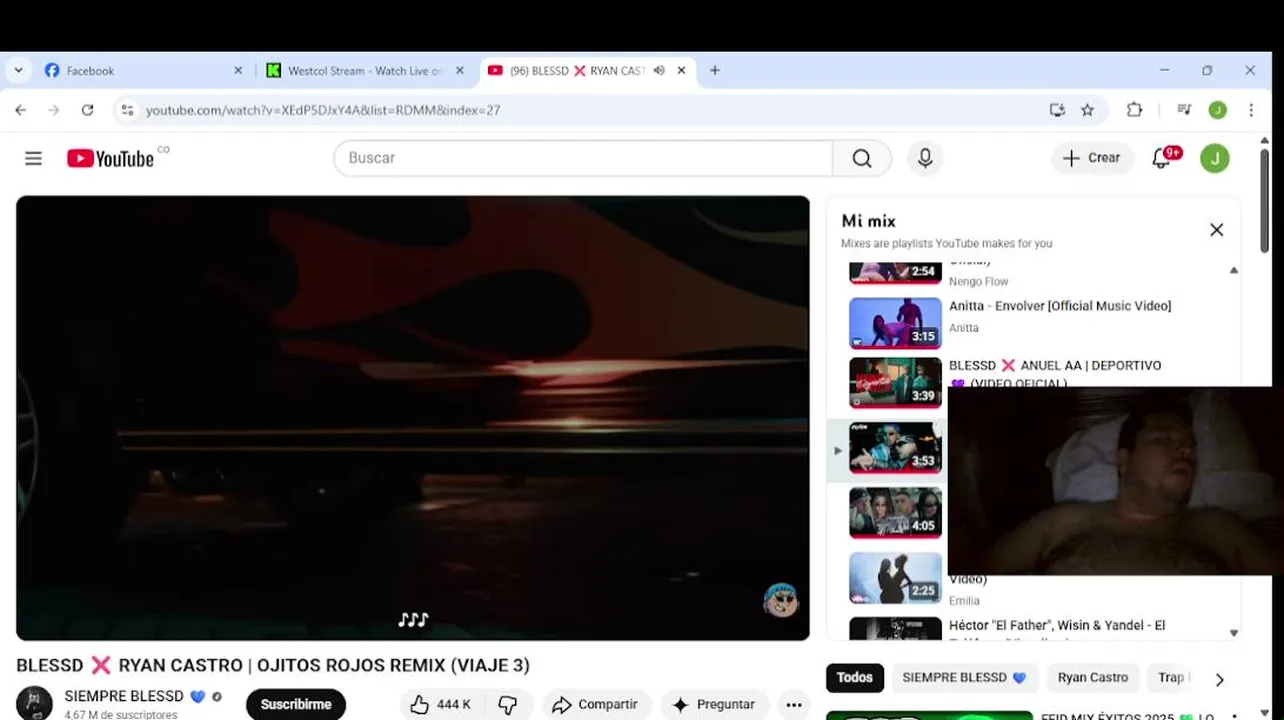Close the Westcol Stream tab
The height and width of the screenshot is (720, 1284).
coord(460,71)
